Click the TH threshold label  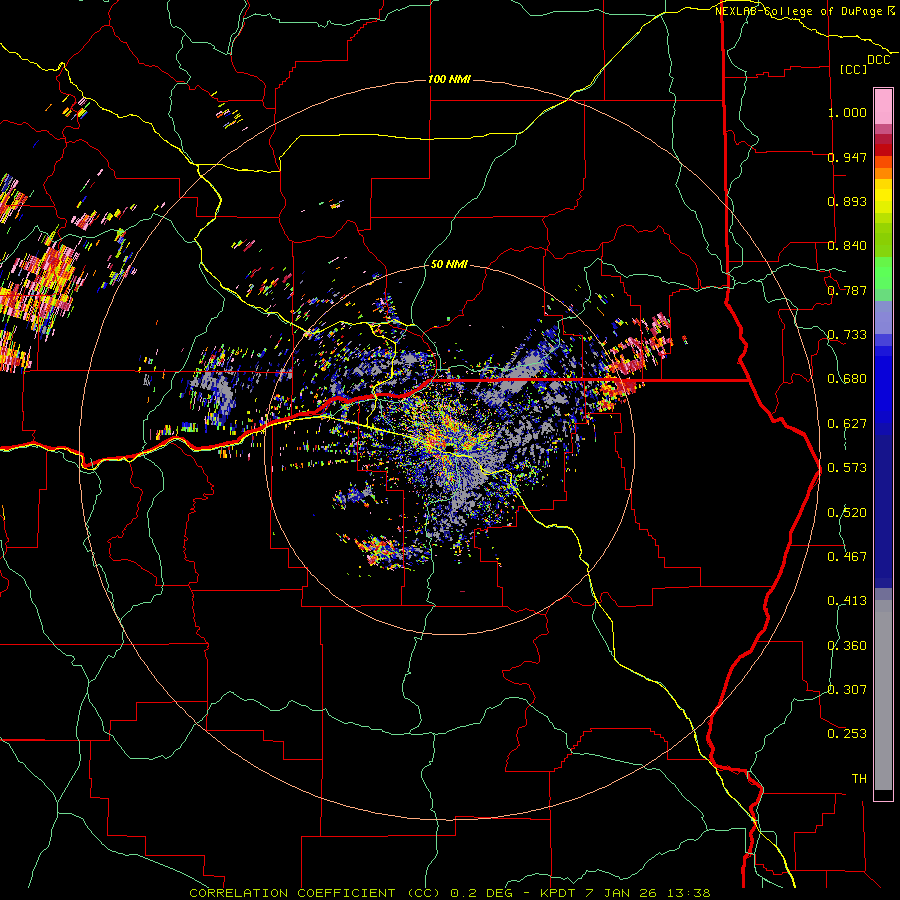click(x=859, y=779)
